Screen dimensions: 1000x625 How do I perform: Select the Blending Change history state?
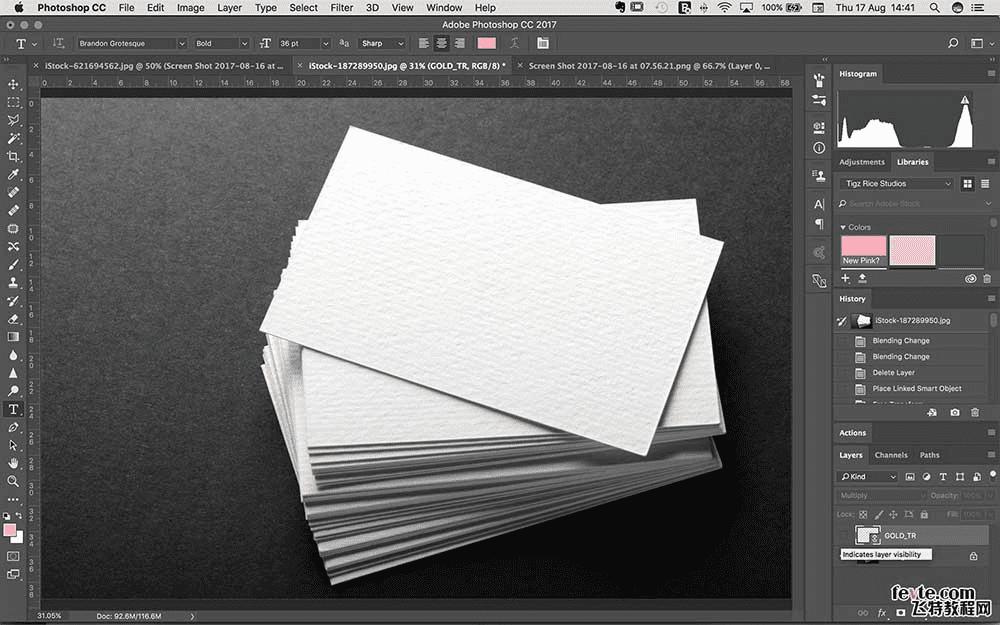point(900,341)
